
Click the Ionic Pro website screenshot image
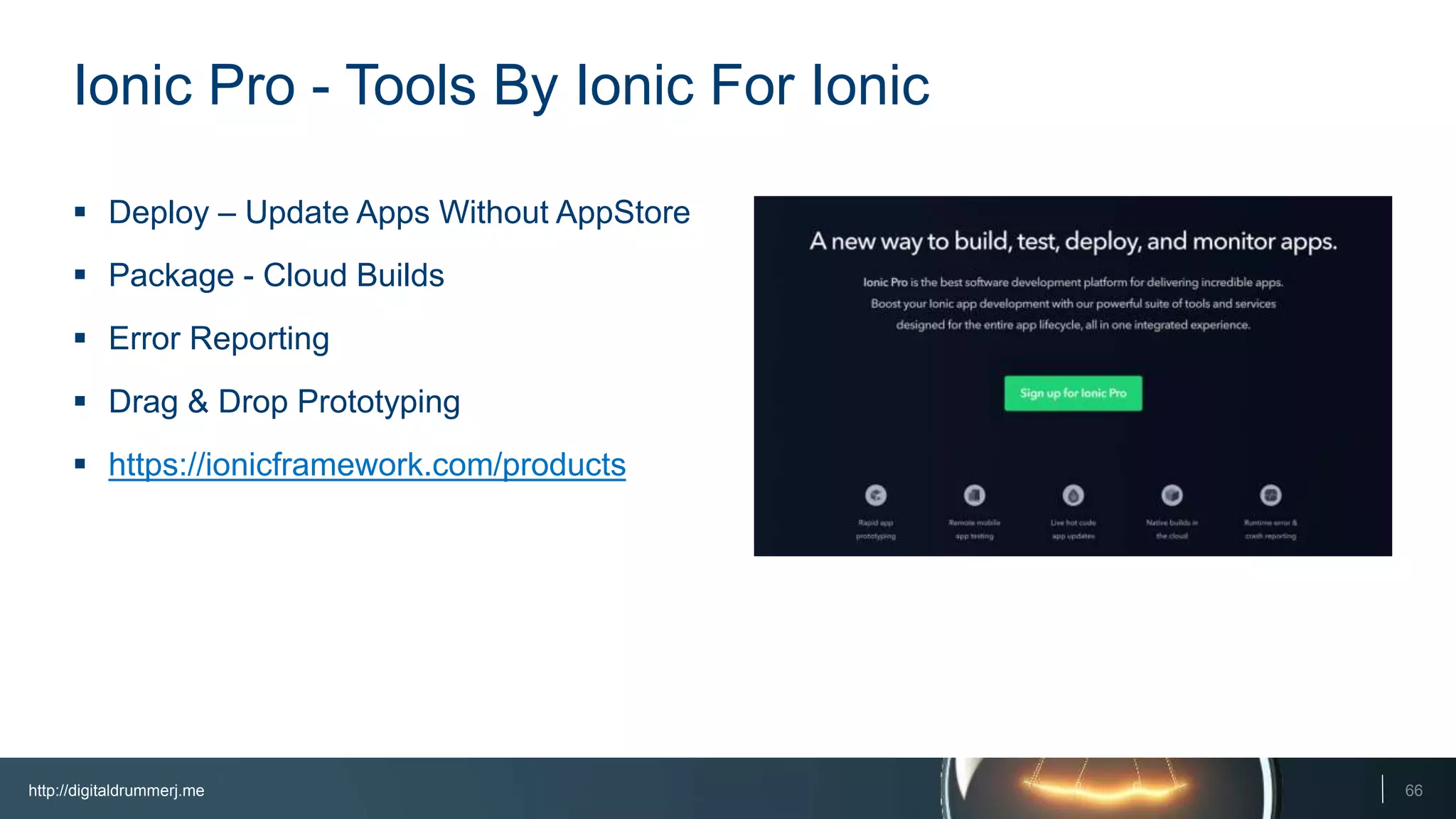(x=1073, y=376)
